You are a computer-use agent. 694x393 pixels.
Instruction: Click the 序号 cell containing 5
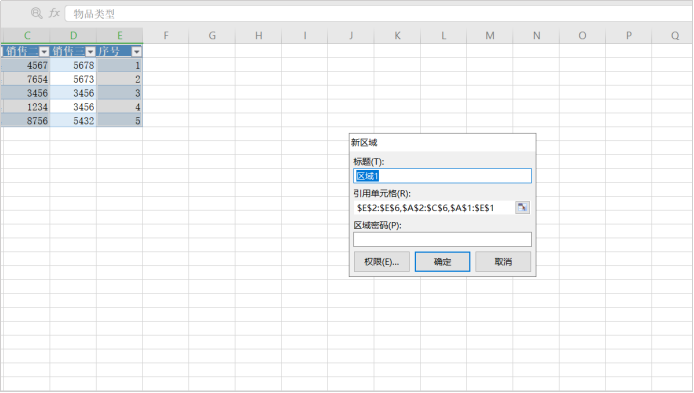(120, 120)
